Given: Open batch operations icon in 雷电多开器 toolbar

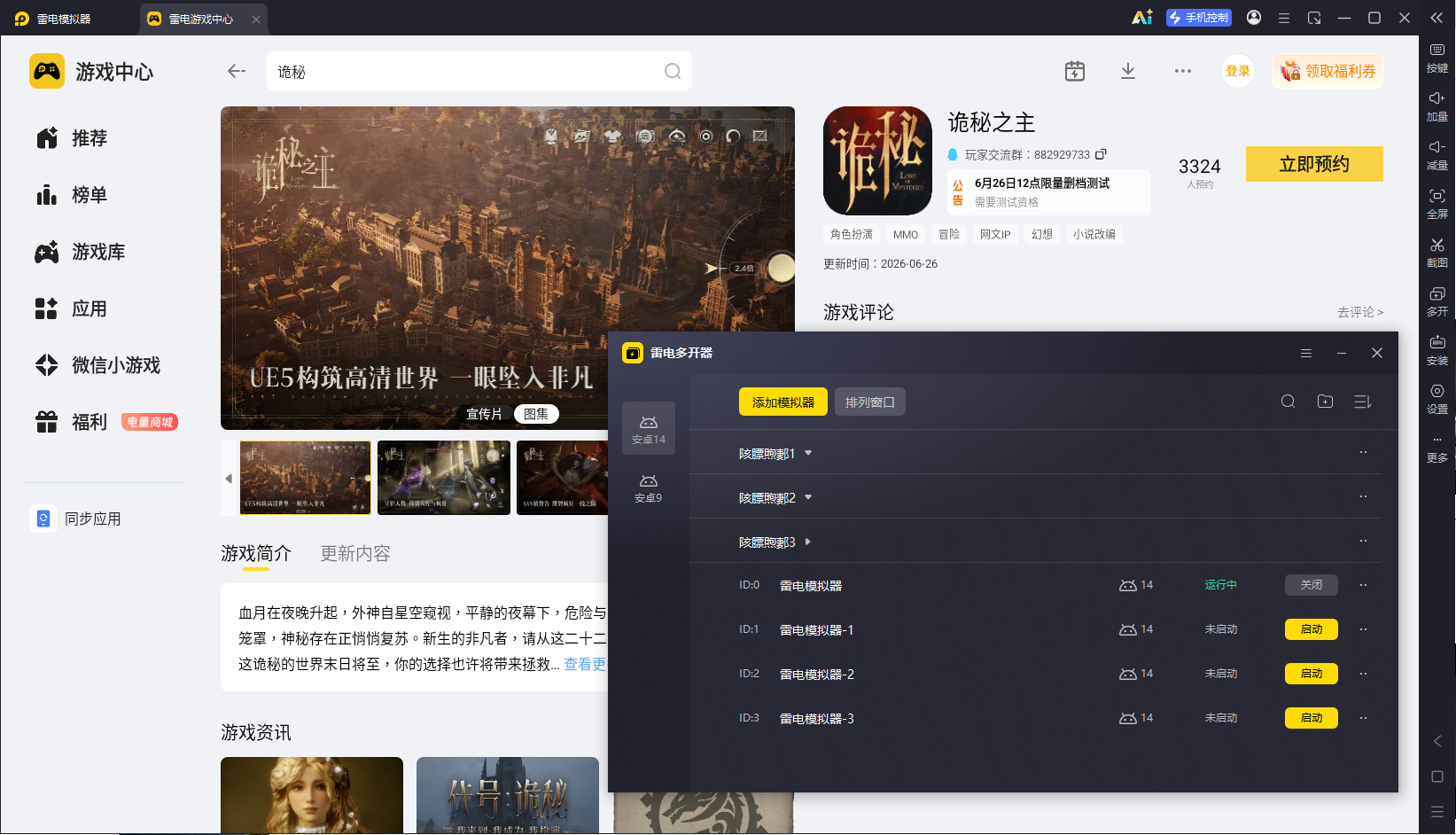Looking at the screenshot, I should (x=1363, y=402).
